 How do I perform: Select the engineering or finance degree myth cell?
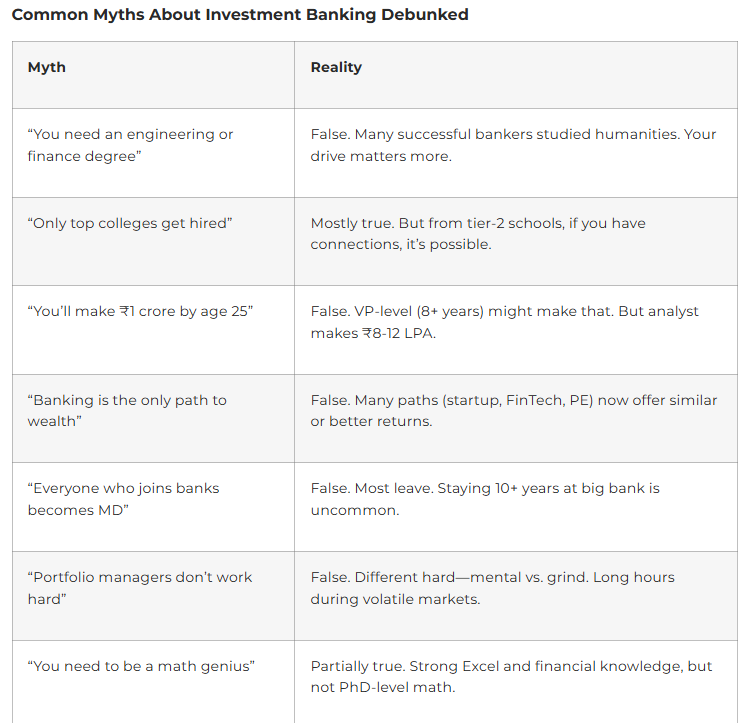130,145
